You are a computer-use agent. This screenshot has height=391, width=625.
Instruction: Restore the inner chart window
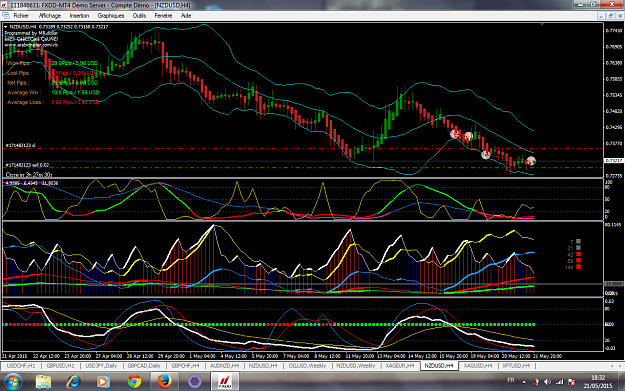click(x=610, y=16)
